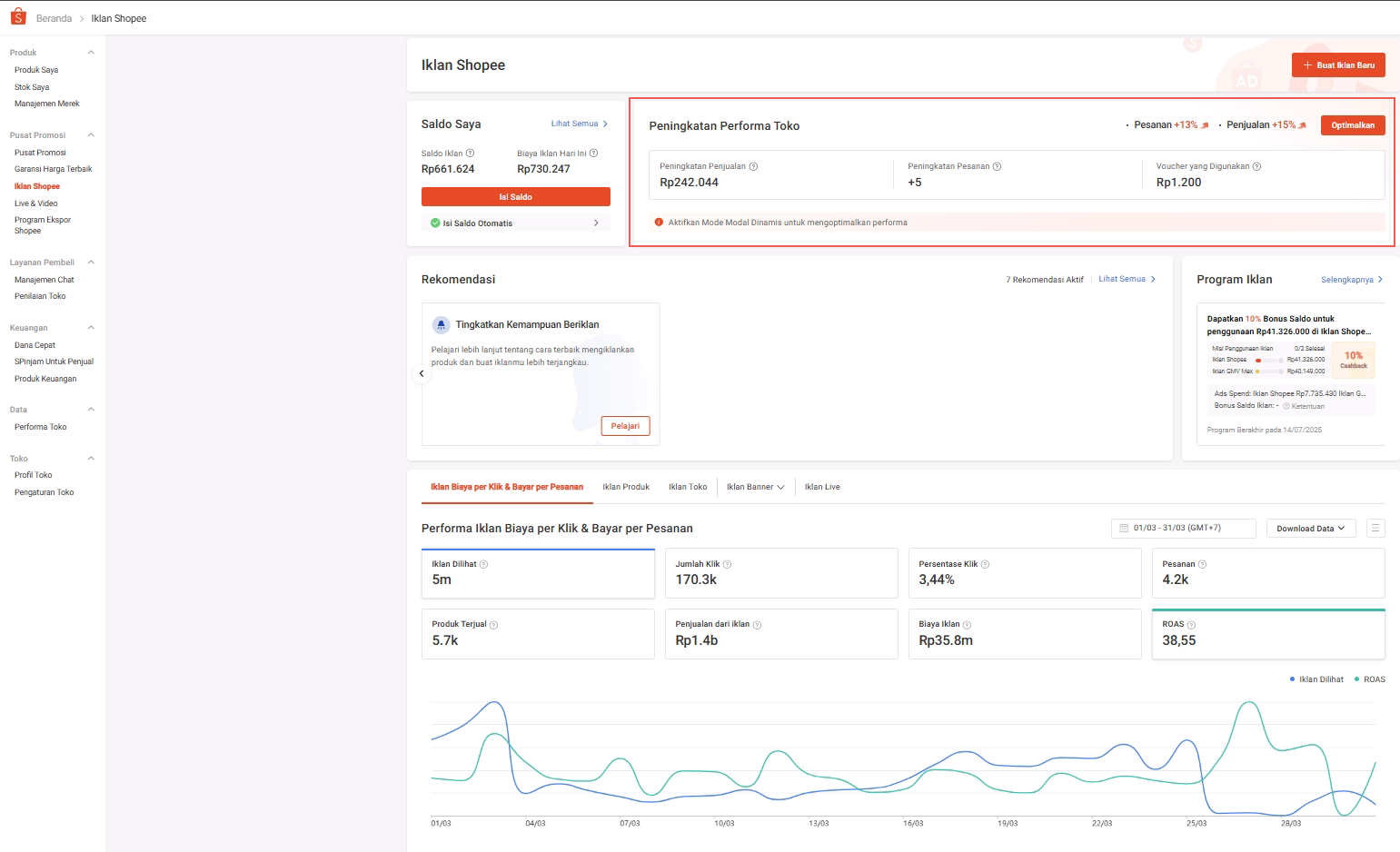Click the help icon next to Biaya Iklan

tap(967, 625)
